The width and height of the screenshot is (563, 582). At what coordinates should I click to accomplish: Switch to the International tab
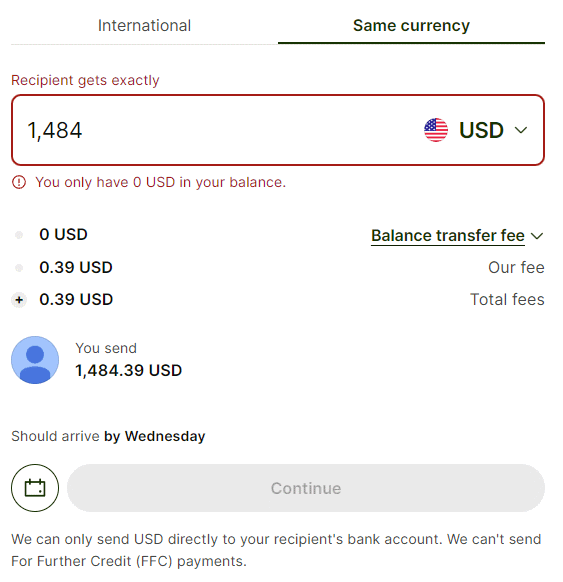click(x=144, y=26)
